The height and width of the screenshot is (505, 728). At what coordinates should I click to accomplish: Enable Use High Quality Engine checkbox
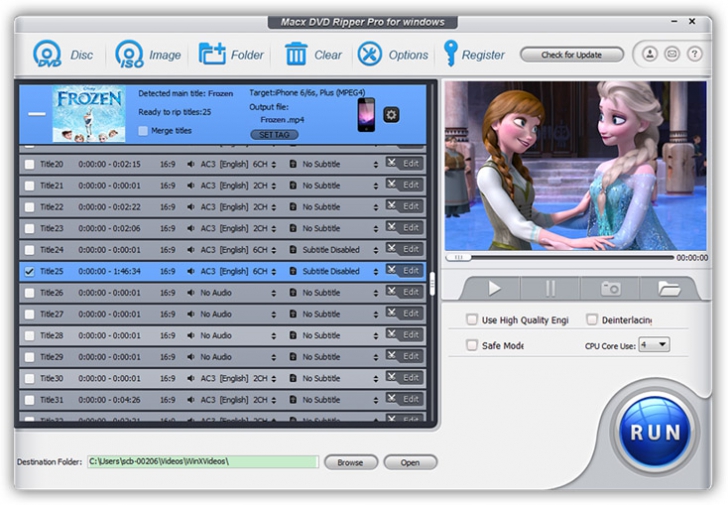point(472,319)
